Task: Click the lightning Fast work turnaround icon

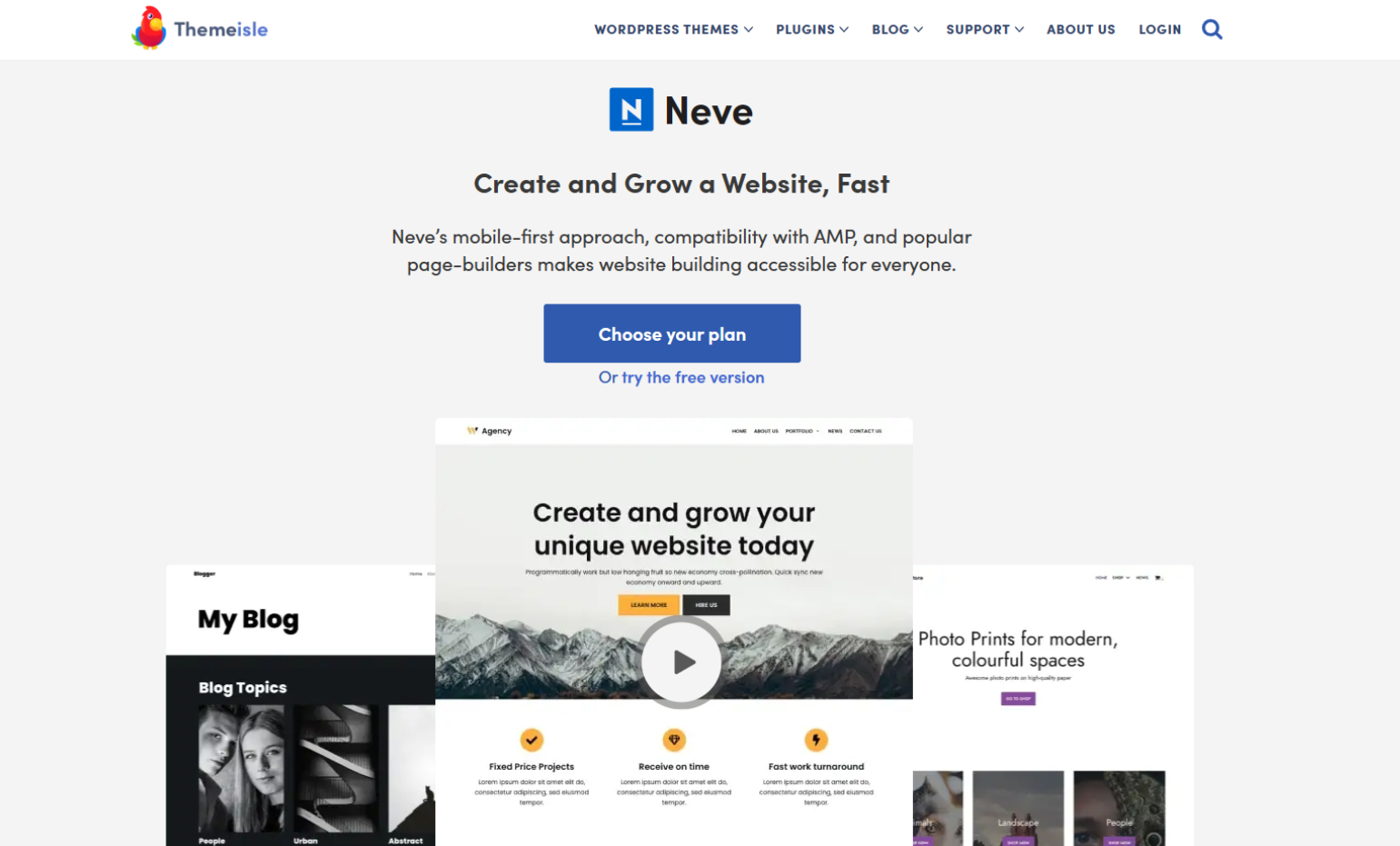Action: (816, 740)
